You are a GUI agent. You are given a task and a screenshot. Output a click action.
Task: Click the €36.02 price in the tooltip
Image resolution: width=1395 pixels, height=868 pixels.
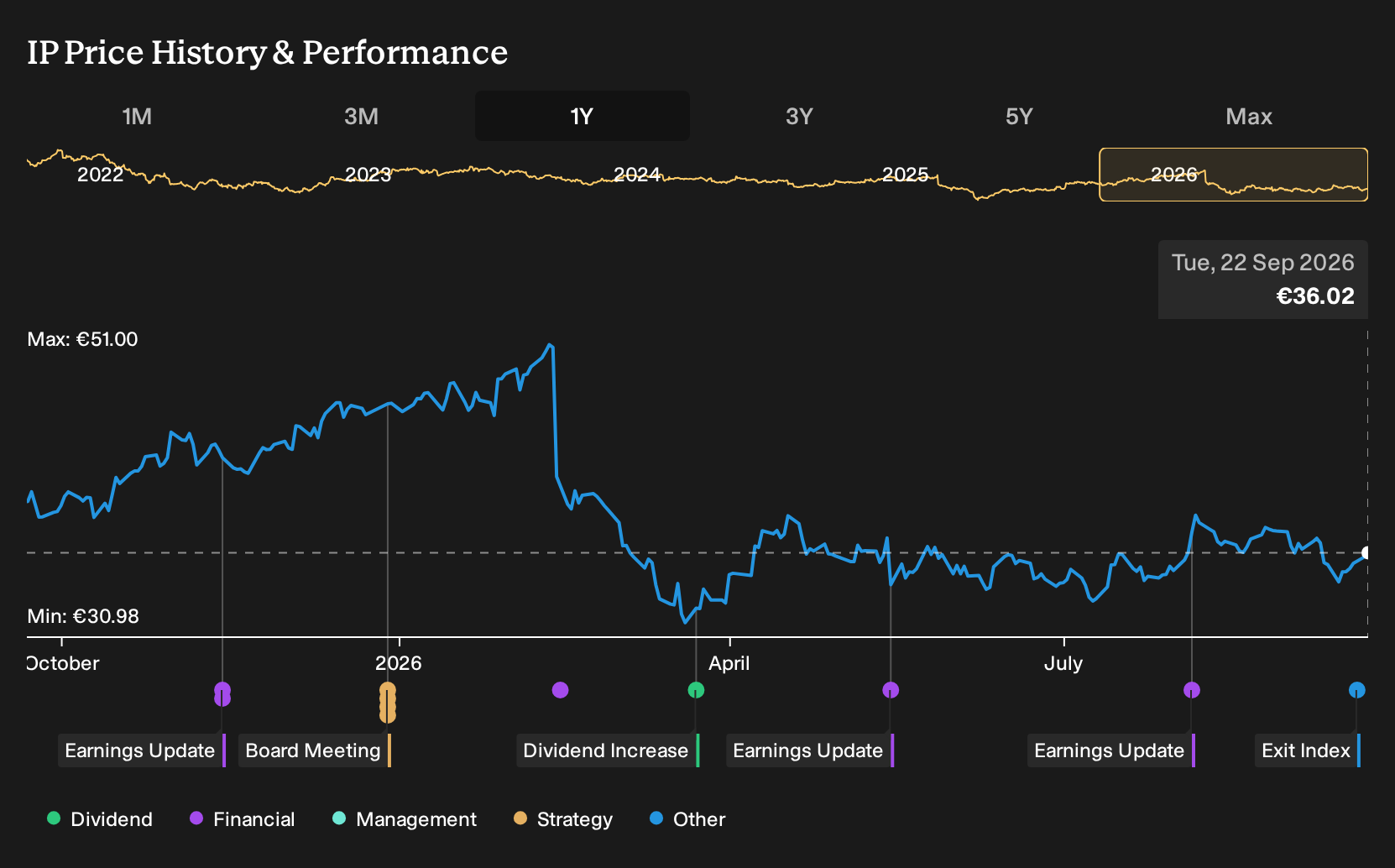pyautogui.click(x=1315, y=296)
